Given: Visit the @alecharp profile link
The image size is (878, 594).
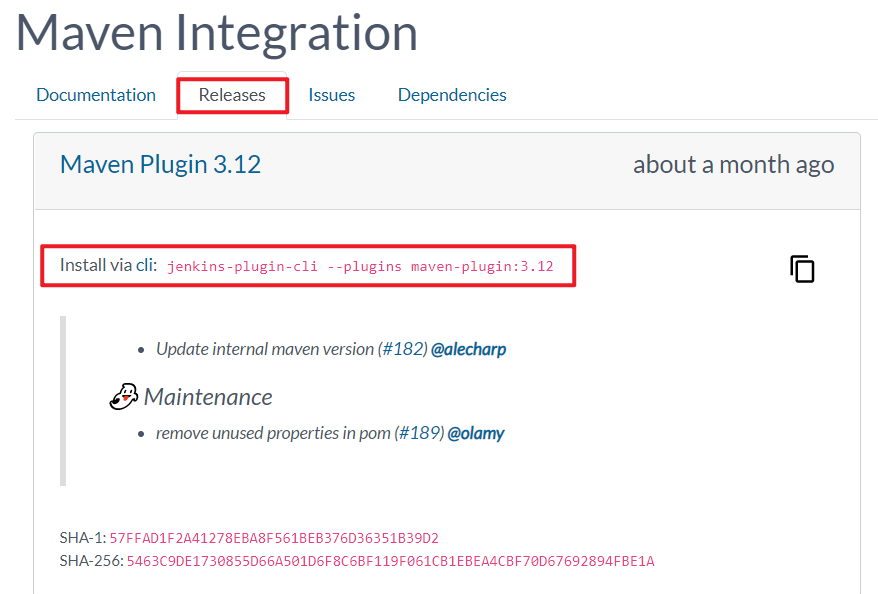Looking at the screenshot, I should click(x=469, y=349).
